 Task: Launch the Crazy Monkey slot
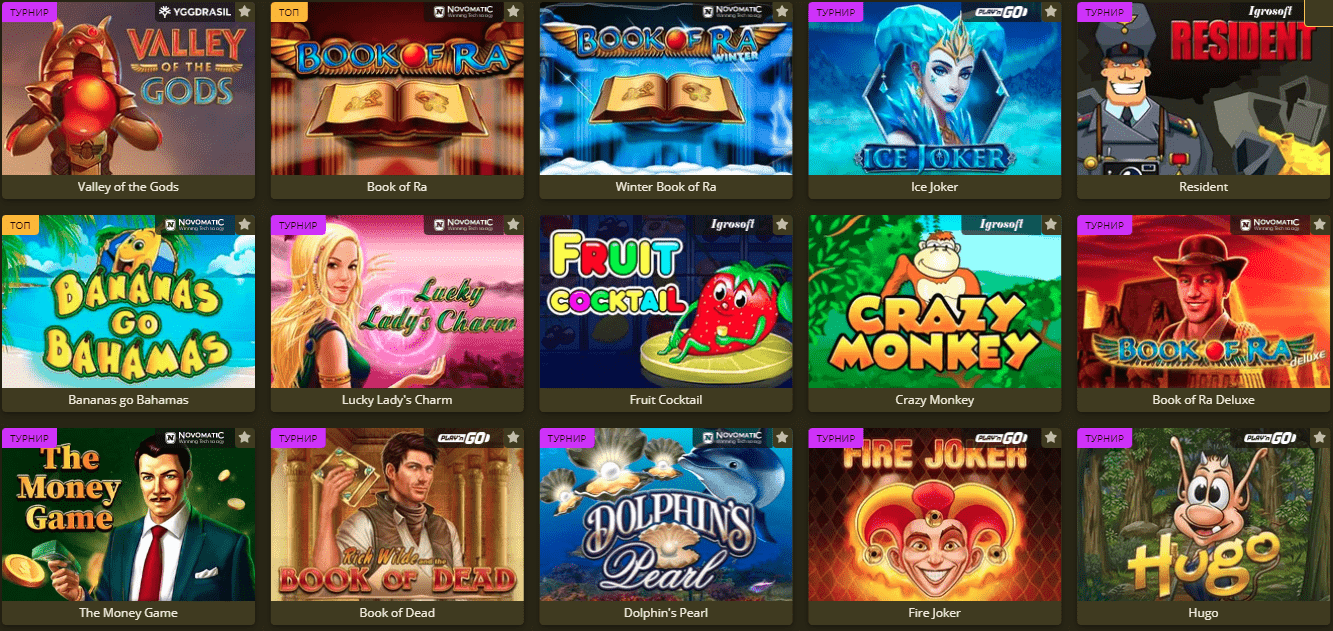pyautogui.click(x=935, y=301)
